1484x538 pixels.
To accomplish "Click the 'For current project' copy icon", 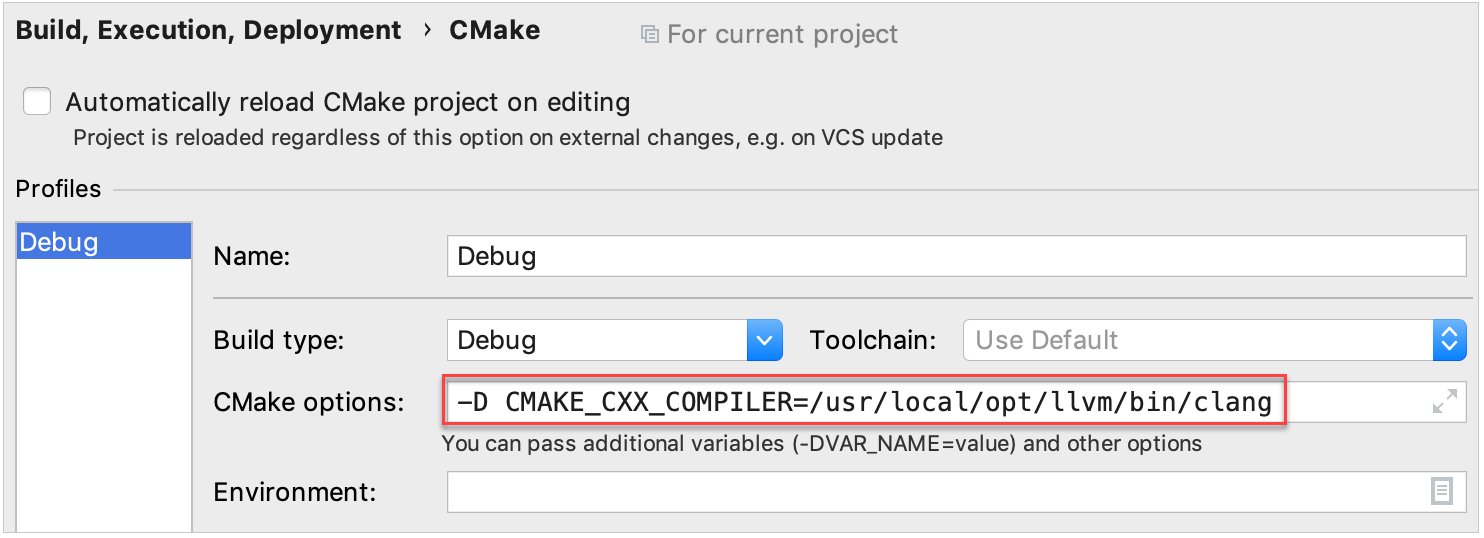I will coord(650,35).
